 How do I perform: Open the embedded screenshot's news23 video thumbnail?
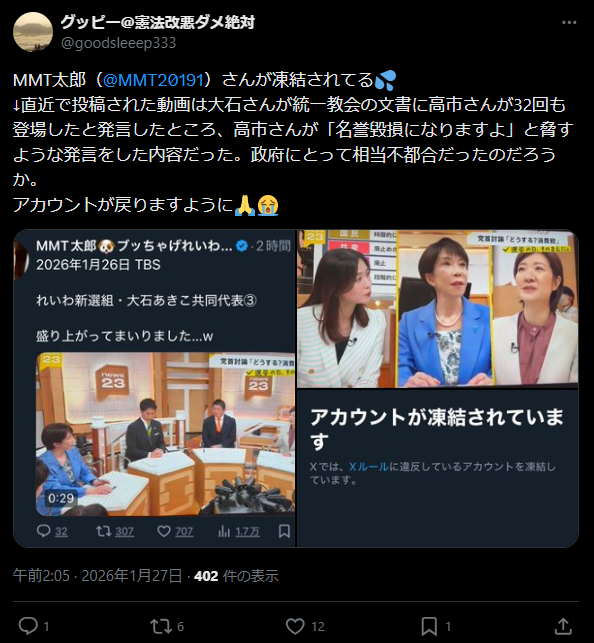[165, 433]
